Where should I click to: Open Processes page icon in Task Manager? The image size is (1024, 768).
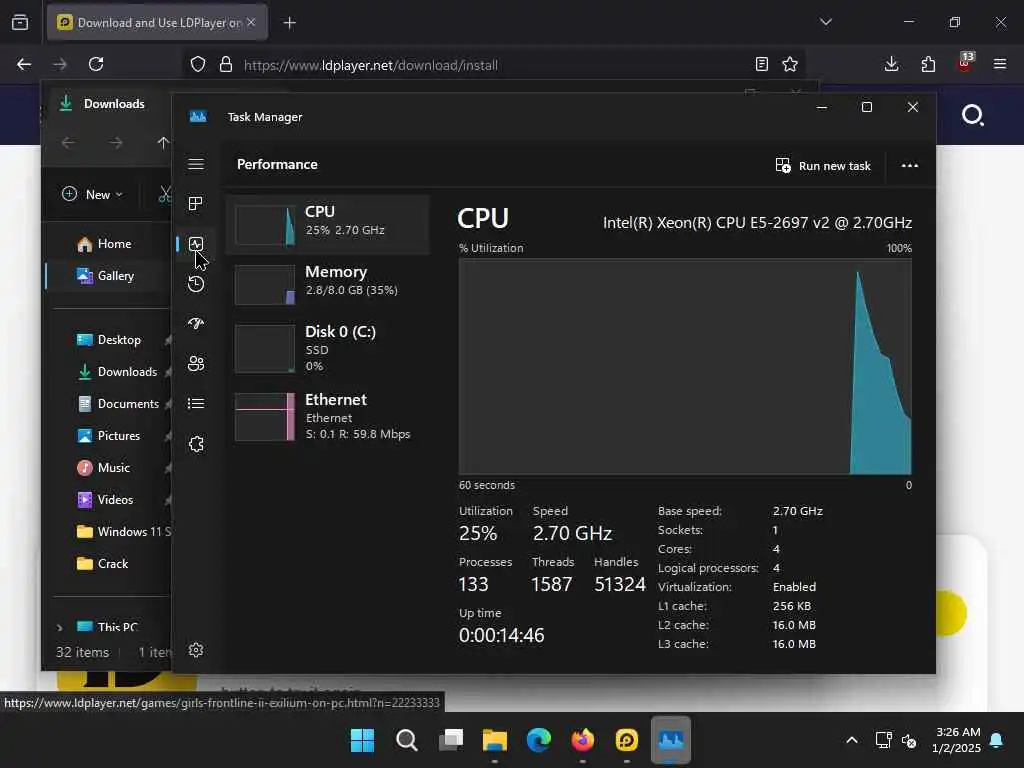(x=196, y=204)
